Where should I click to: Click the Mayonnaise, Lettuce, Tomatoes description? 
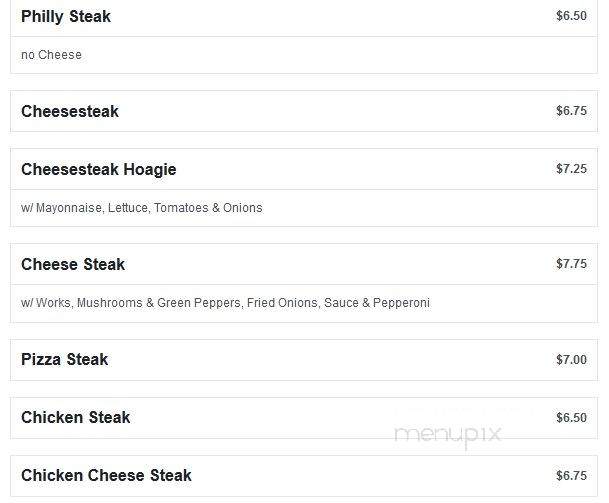point(142,208)
